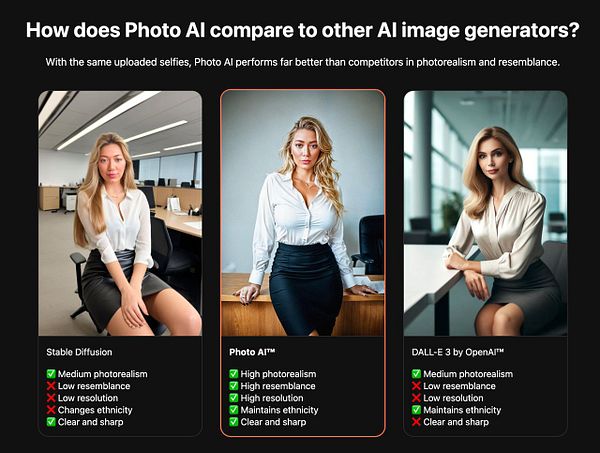Screen dimensions: 600x453
Task: Click green check beside Photo AI Maintains ethnicity
Action: (233, 410)
